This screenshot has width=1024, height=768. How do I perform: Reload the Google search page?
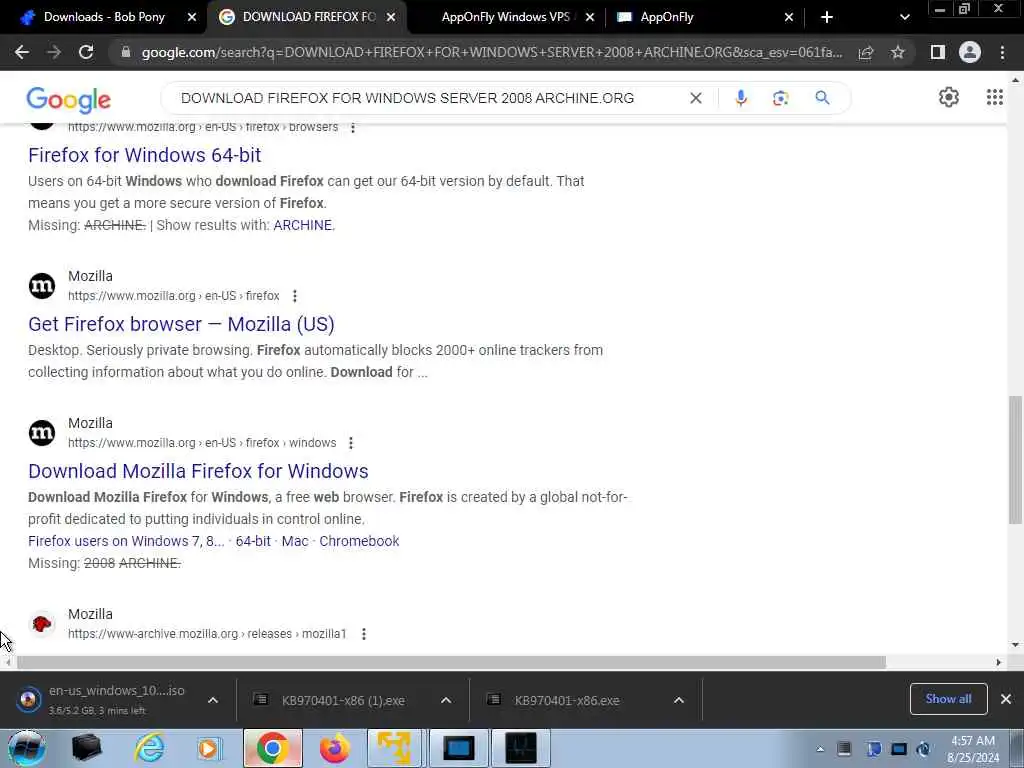pos(86,52)
